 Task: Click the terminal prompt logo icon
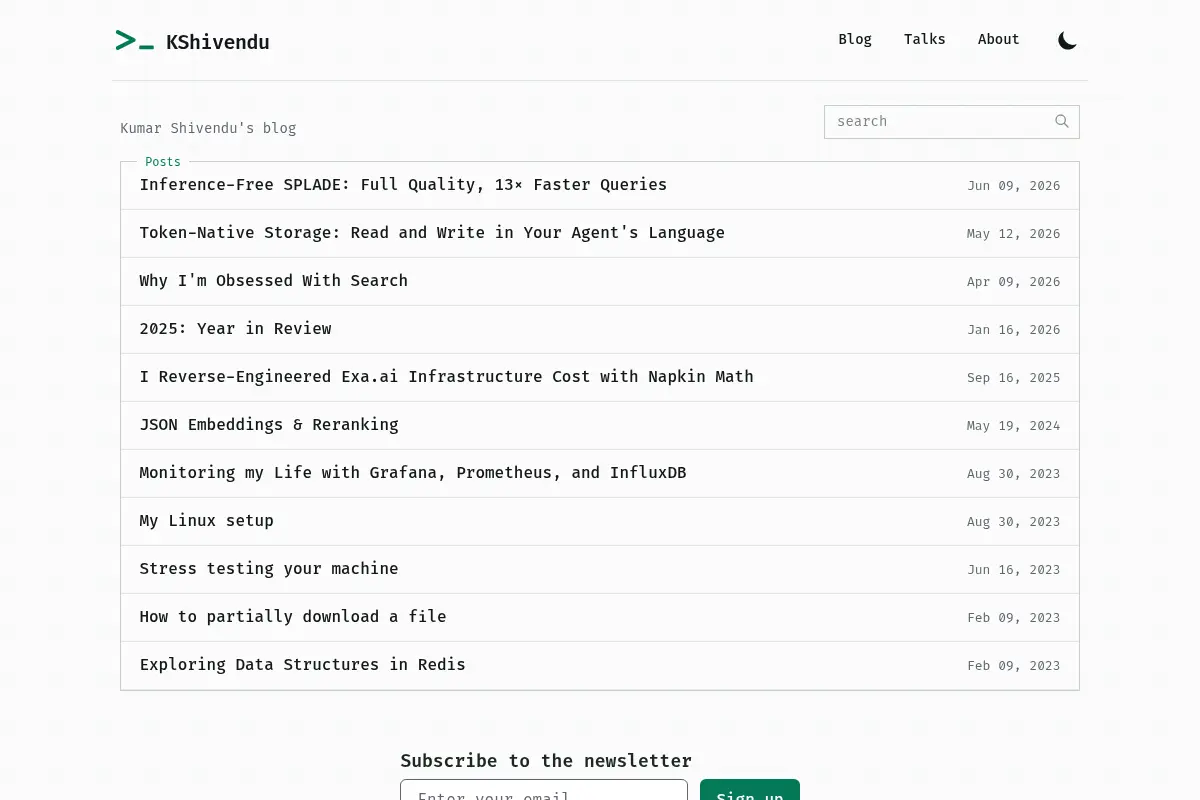[135, 41]
